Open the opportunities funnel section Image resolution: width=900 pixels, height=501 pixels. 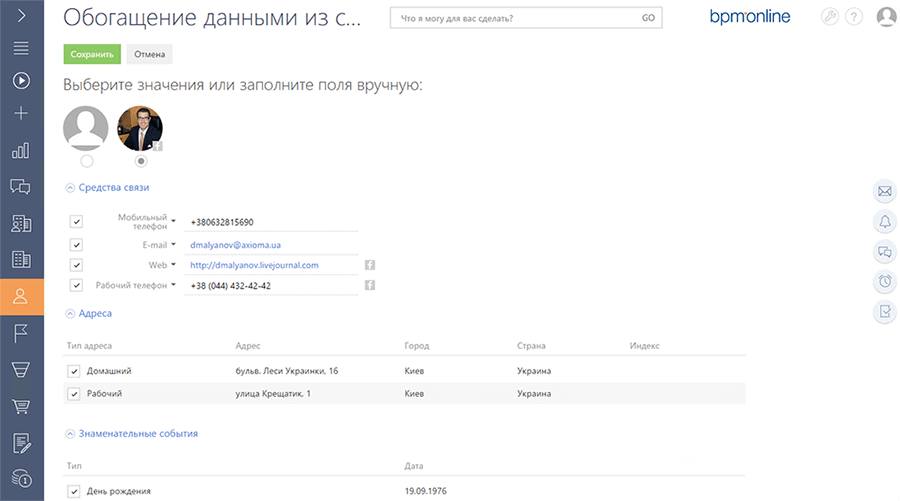(21, 370)
